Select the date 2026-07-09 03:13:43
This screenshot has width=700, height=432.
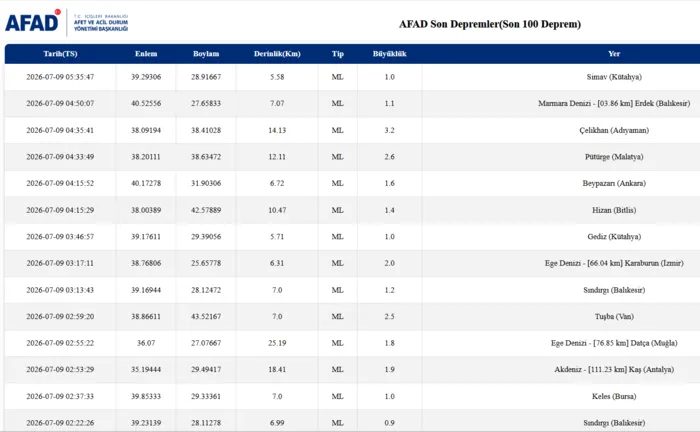60,290
